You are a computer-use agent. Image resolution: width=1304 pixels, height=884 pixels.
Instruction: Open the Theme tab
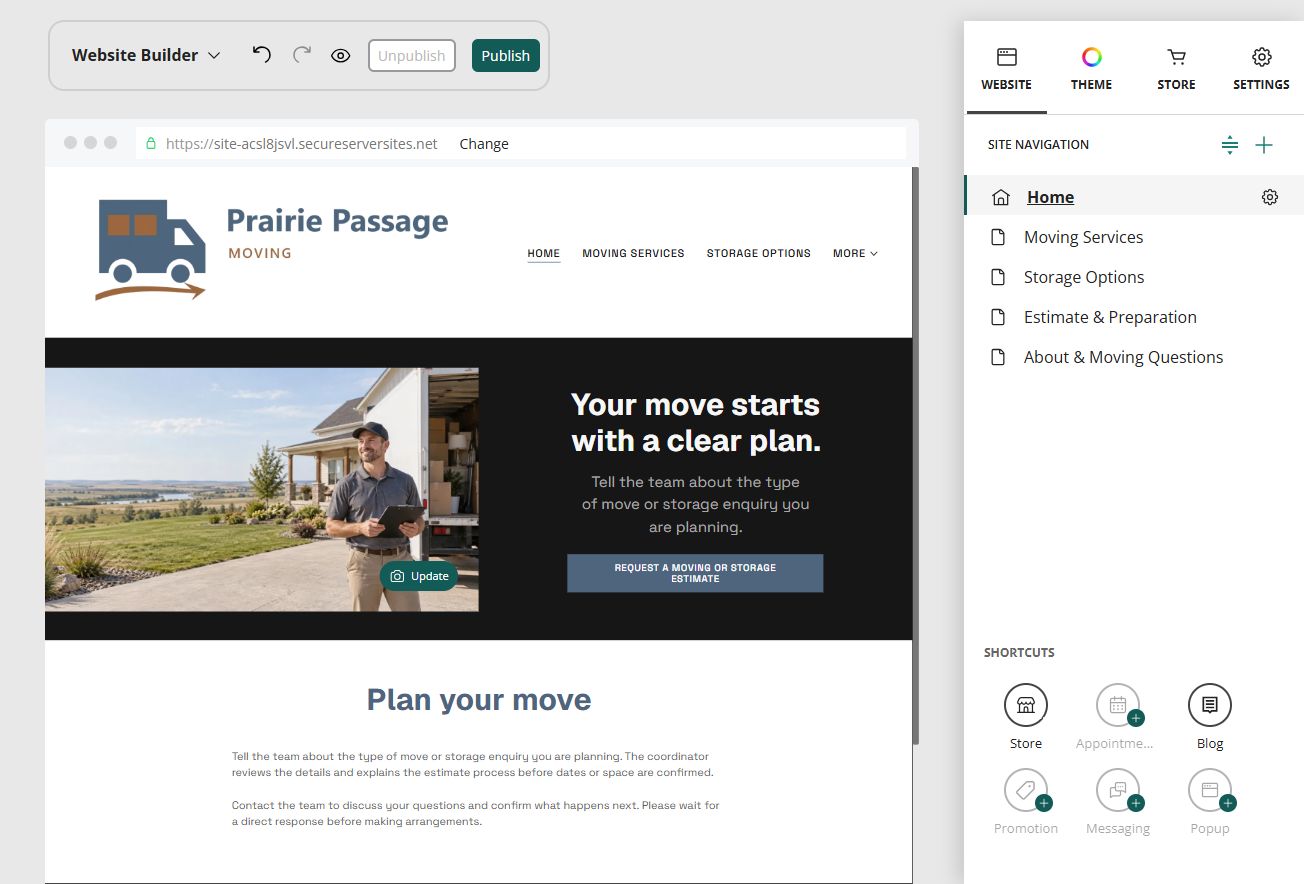point(1091,68)
